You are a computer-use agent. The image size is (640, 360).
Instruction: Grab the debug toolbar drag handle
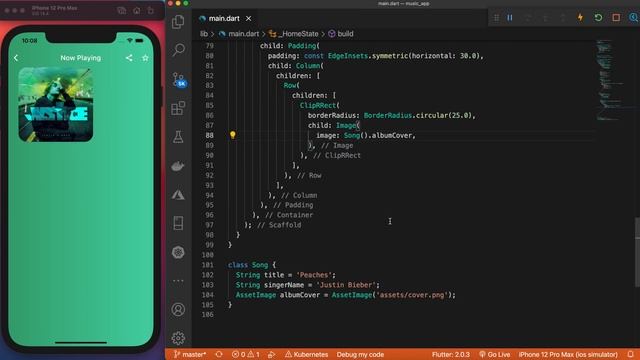click(496, 18)
